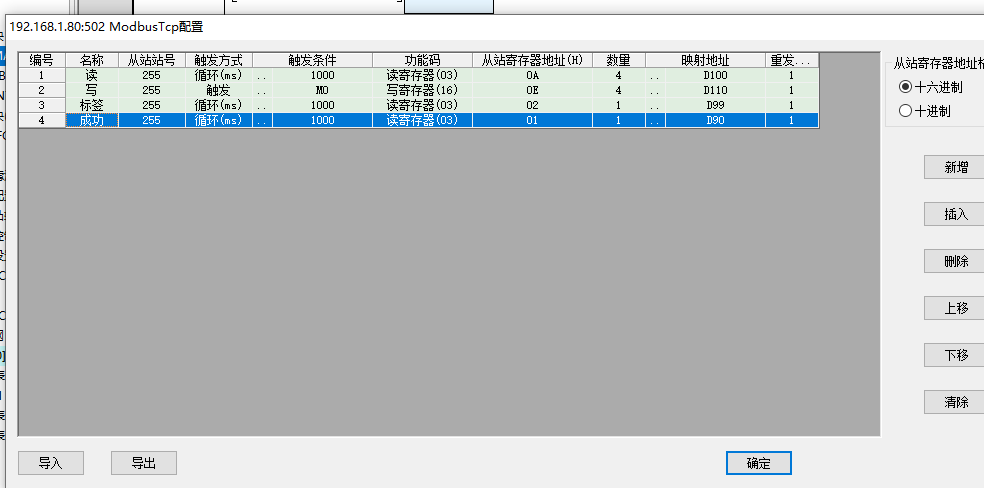Click trigger mode cell 触发 in row 写
Image resolution: width=984 pixels, height=488 pixels.
(219, 90)
